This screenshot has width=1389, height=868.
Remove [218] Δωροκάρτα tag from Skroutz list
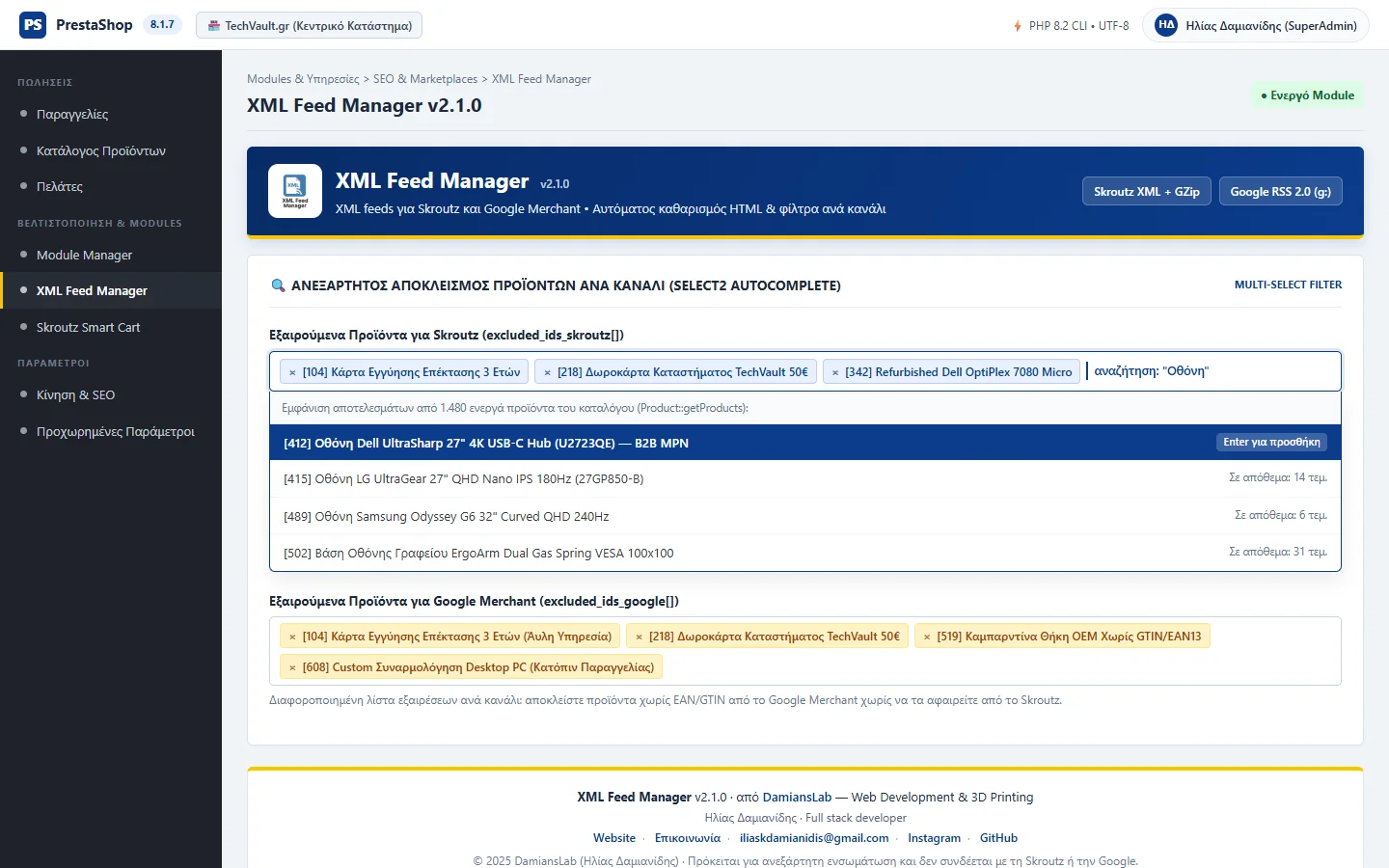click(547, 372)
